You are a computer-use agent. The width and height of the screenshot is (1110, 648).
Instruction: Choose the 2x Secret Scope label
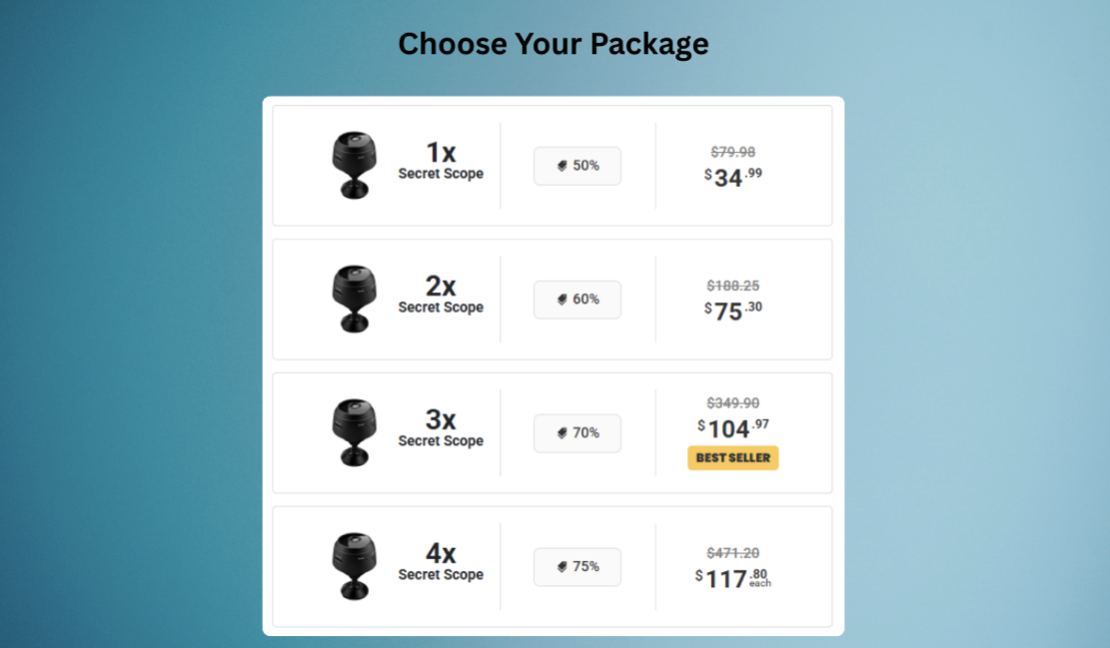pos(440,295)
